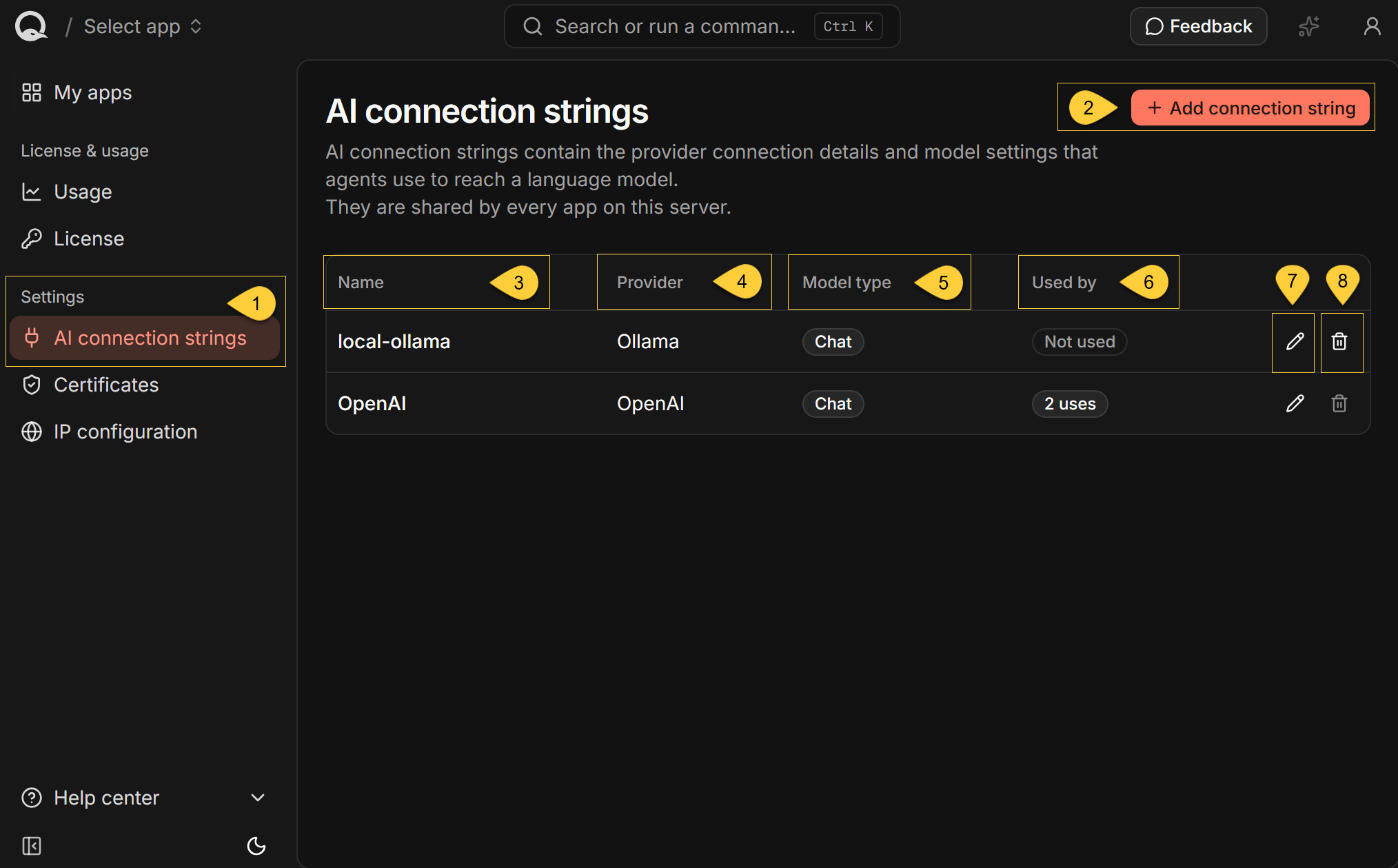Toggle dark mode with the moon icon
The image size is (1398, 868).
[256, 846]
